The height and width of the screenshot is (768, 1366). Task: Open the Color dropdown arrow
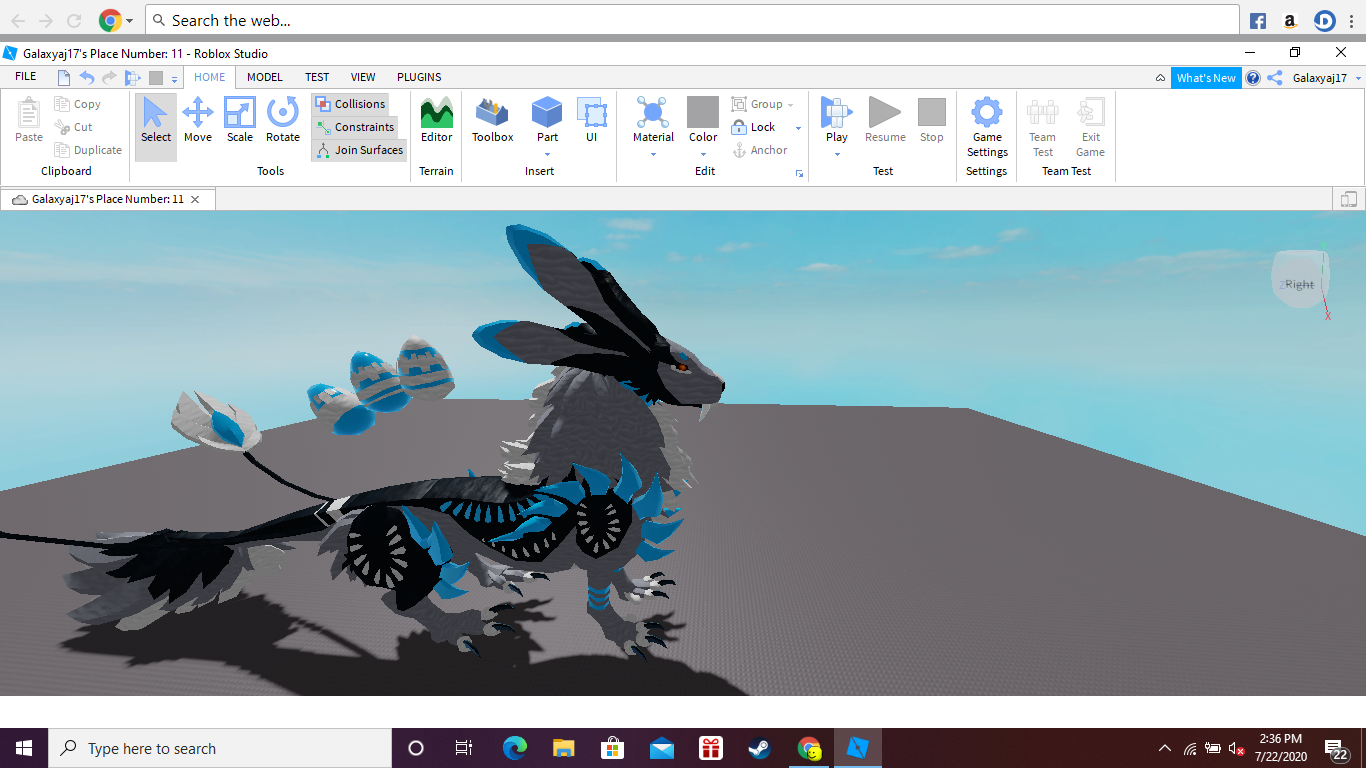pyautogui.click(x=703, y=154)
